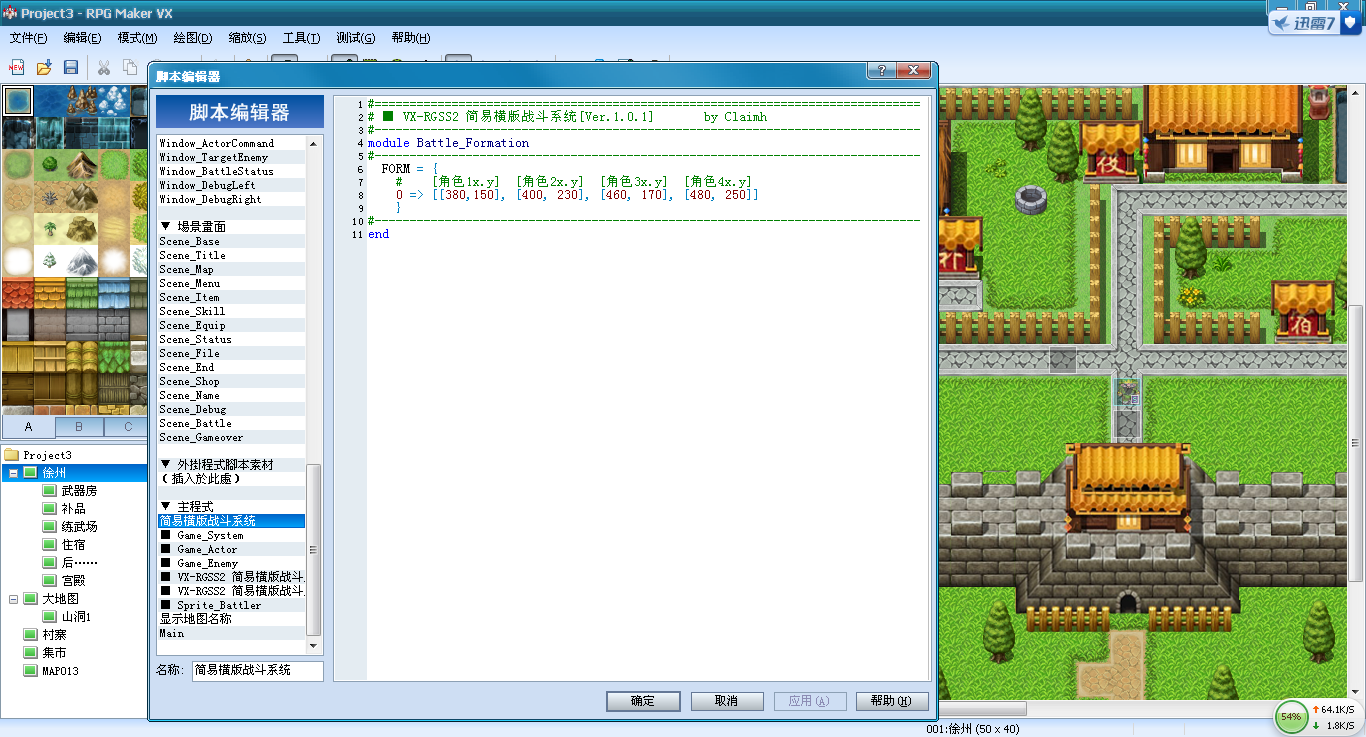Click the 54% network speed indicator
Screen dimensions: 1366x737
(x=1291, y=717)
